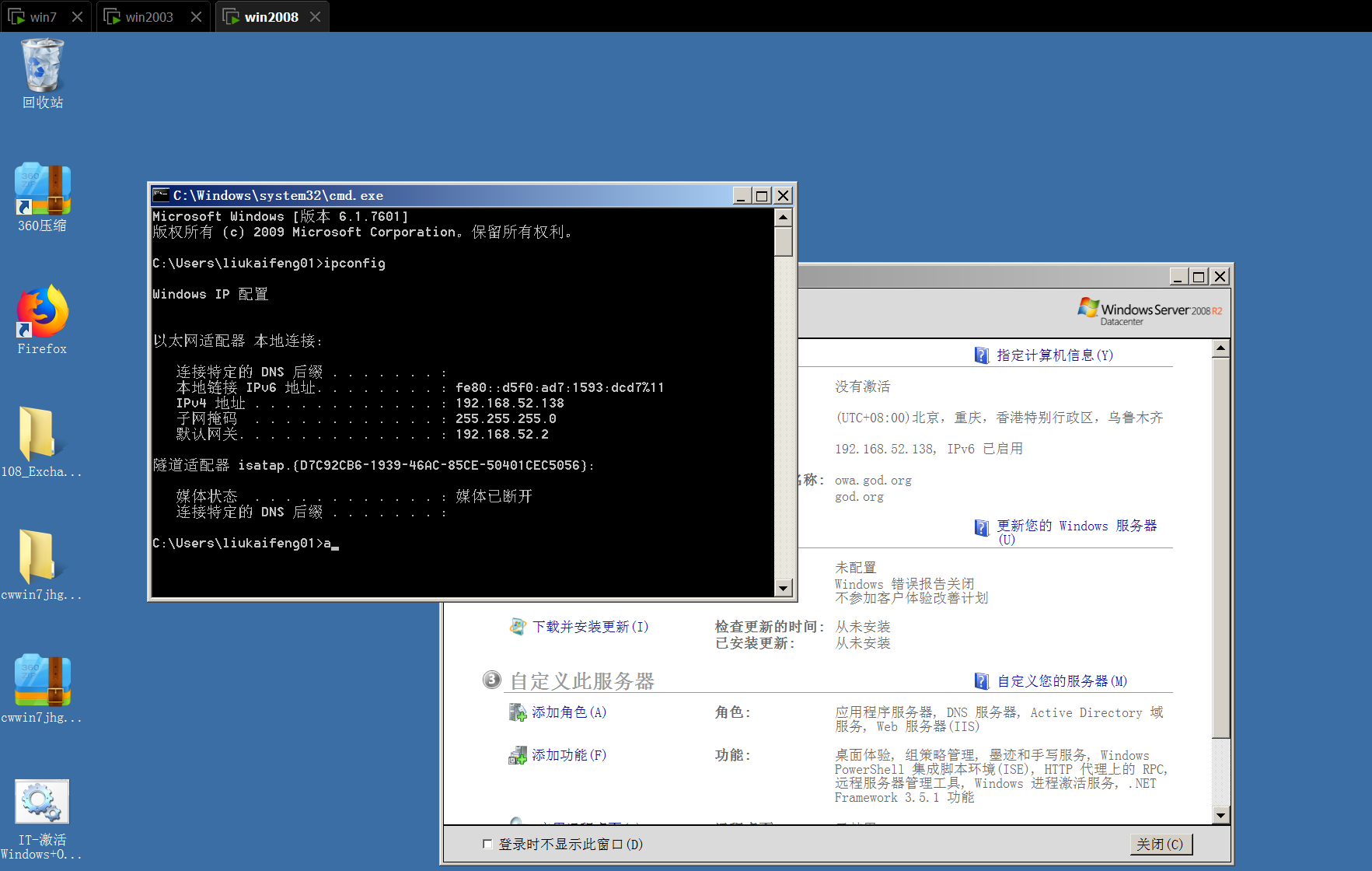Click the 添加角色(A) server role icon
The width and height of the screenshot is (1372, 871).
(517, 712)
